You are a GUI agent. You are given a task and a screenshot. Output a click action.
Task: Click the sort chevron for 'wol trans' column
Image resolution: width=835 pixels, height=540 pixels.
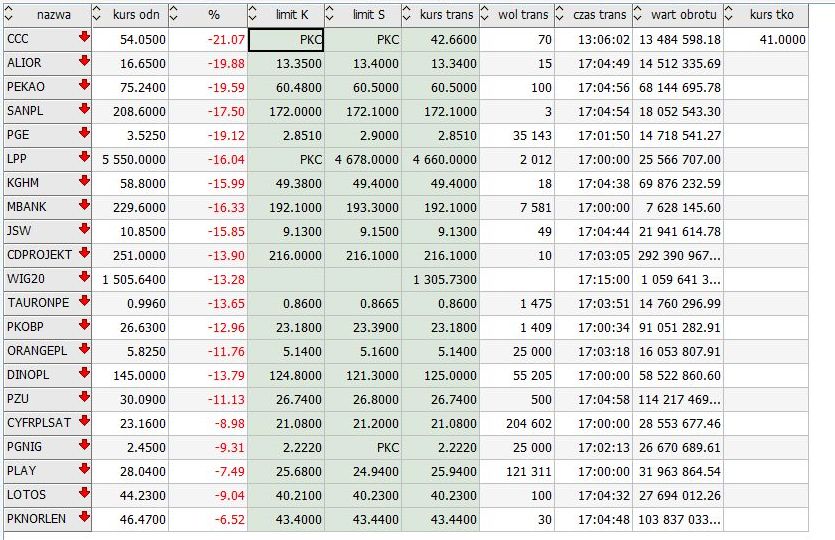click(x=487, y=15)
